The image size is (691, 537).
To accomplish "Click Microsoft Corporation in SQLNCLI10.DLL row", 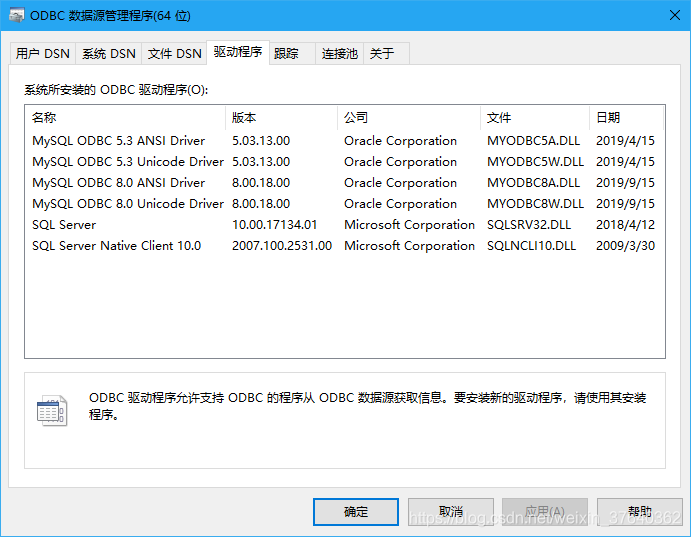I will pos(409,246).
